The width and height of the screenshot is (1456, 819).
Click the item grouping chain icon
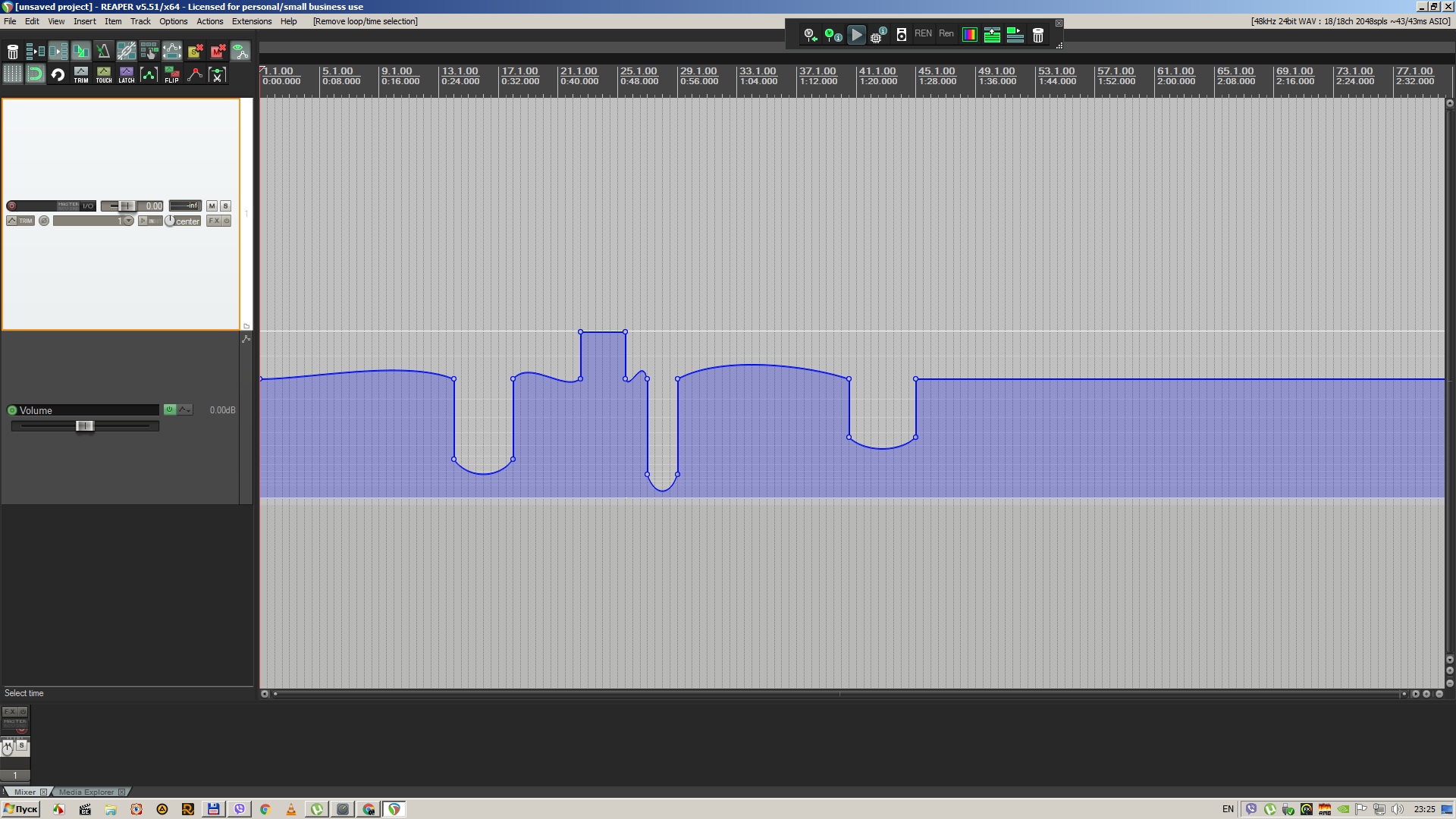click(x=126, y=51)
